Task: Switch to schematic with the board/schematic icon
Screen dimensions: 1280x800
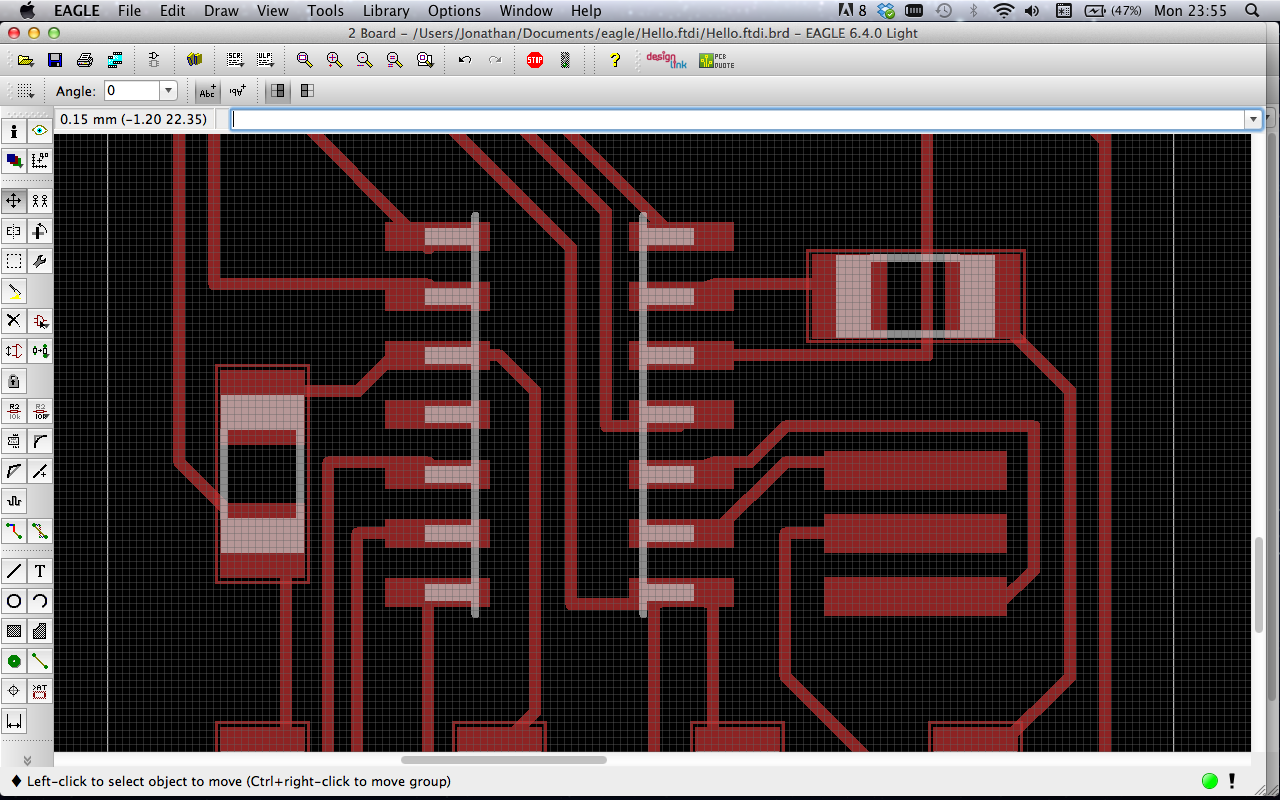Action: point(153,60)
